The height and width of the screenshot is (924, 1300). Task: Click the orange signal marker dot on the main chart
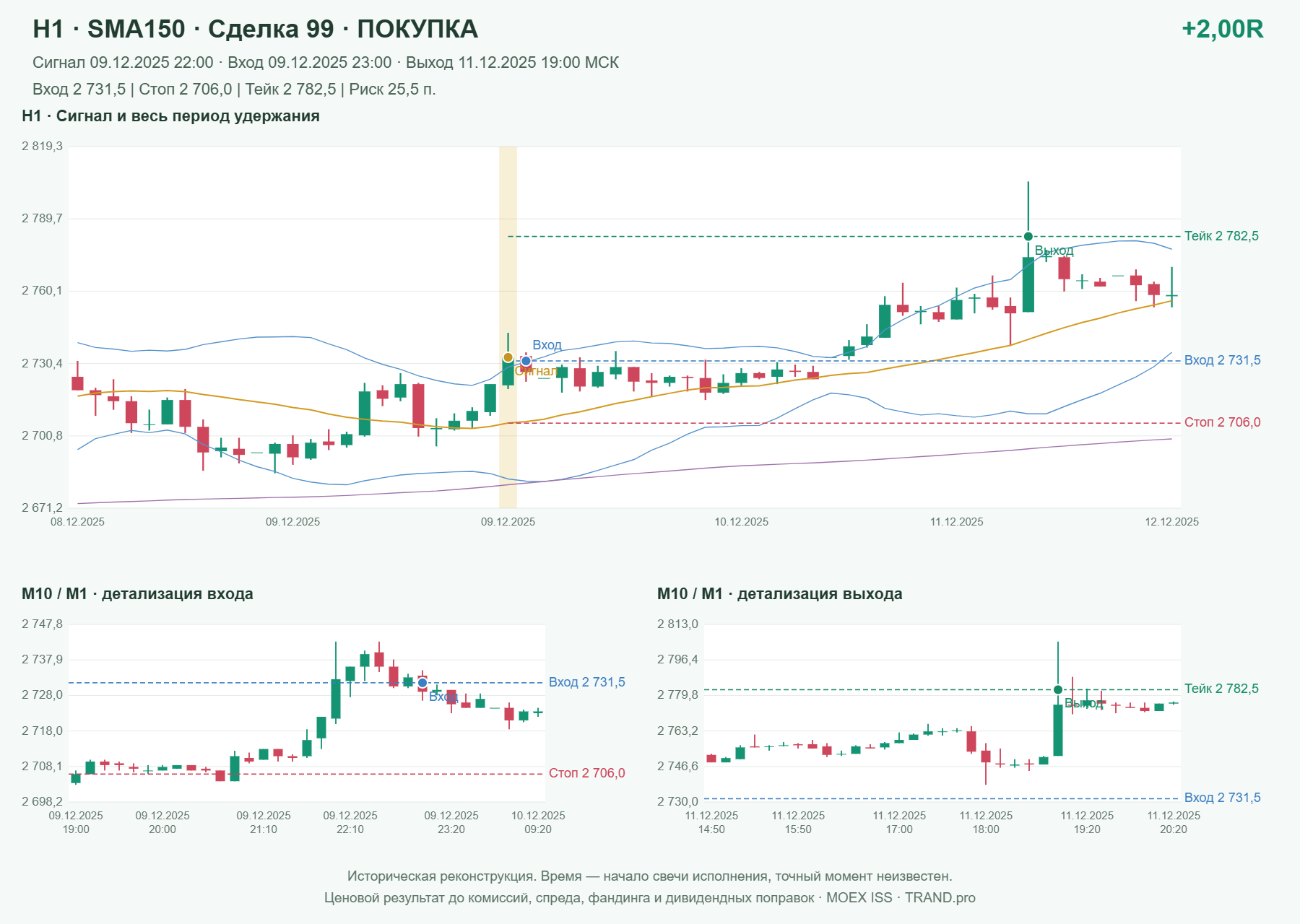508,357
